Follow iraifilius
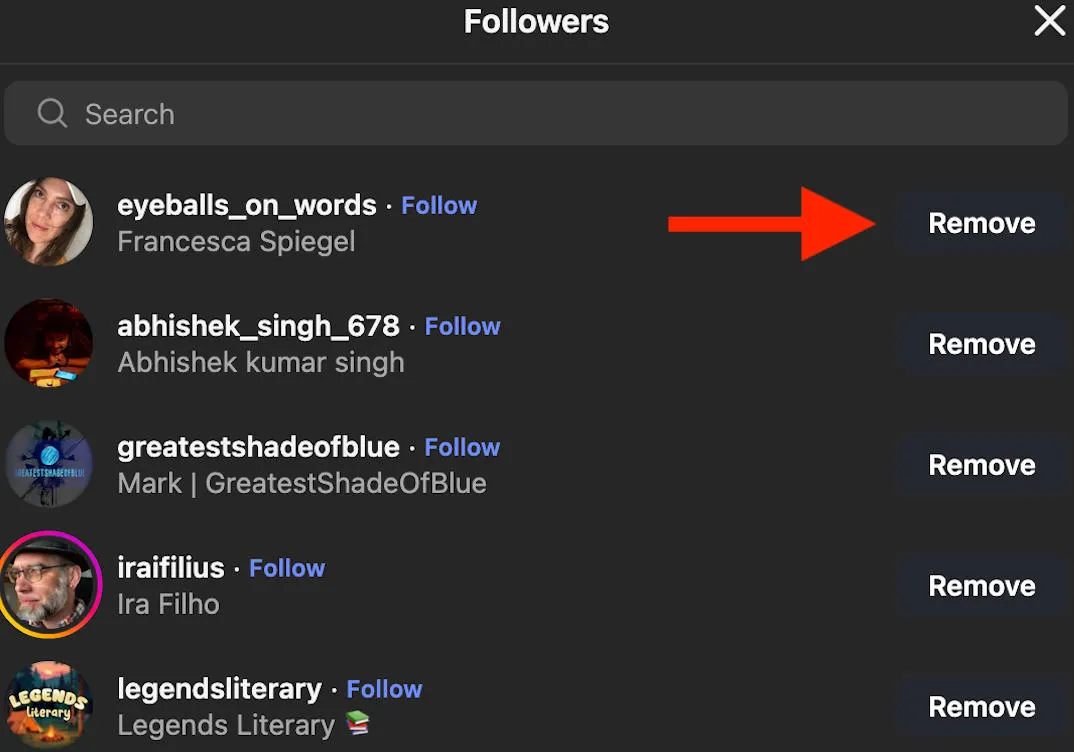Viewport: 1074px width, 752px height. 287,568
